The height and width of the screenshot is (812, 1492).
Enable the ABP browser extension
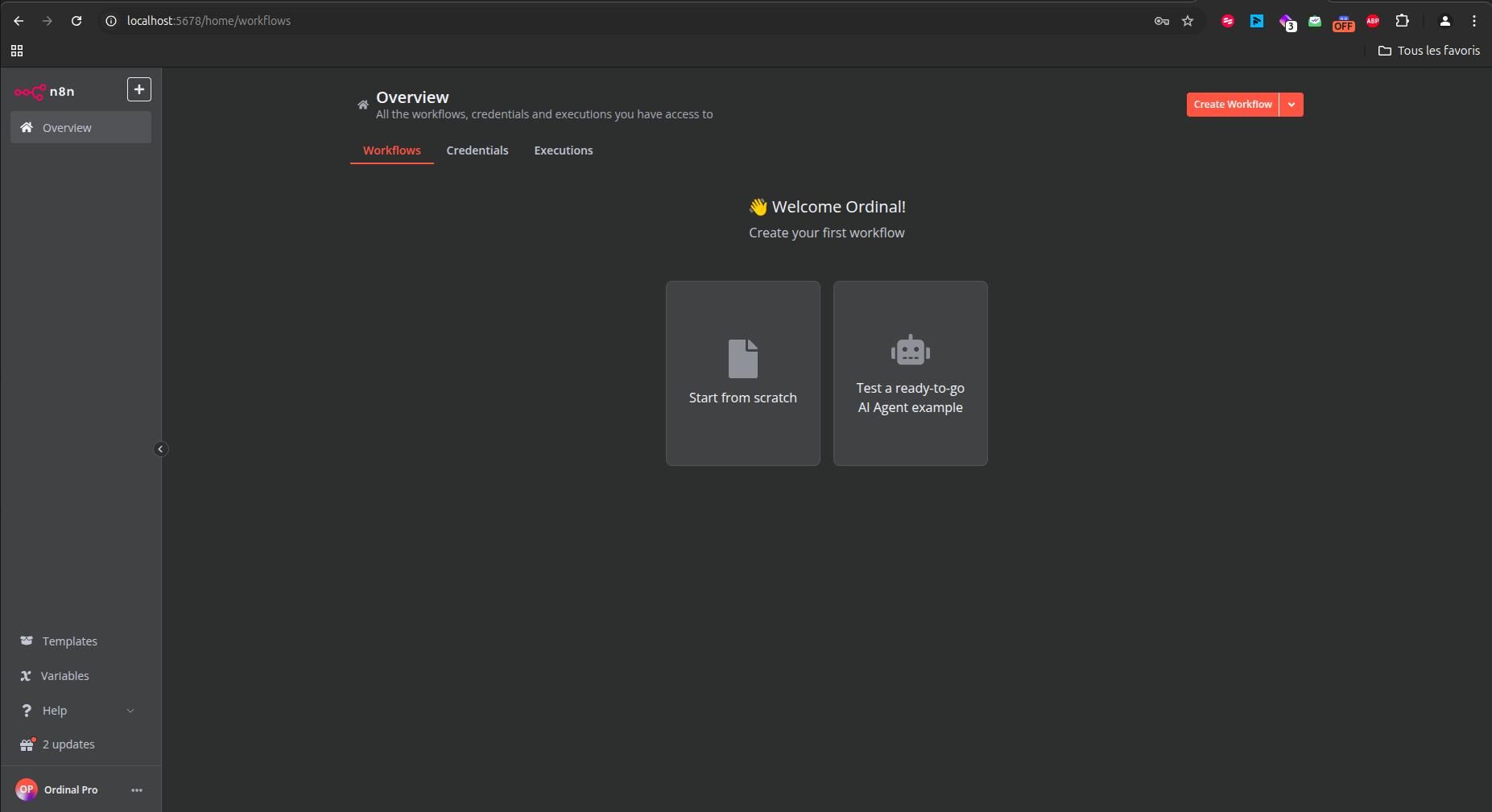coord(1373,22)
